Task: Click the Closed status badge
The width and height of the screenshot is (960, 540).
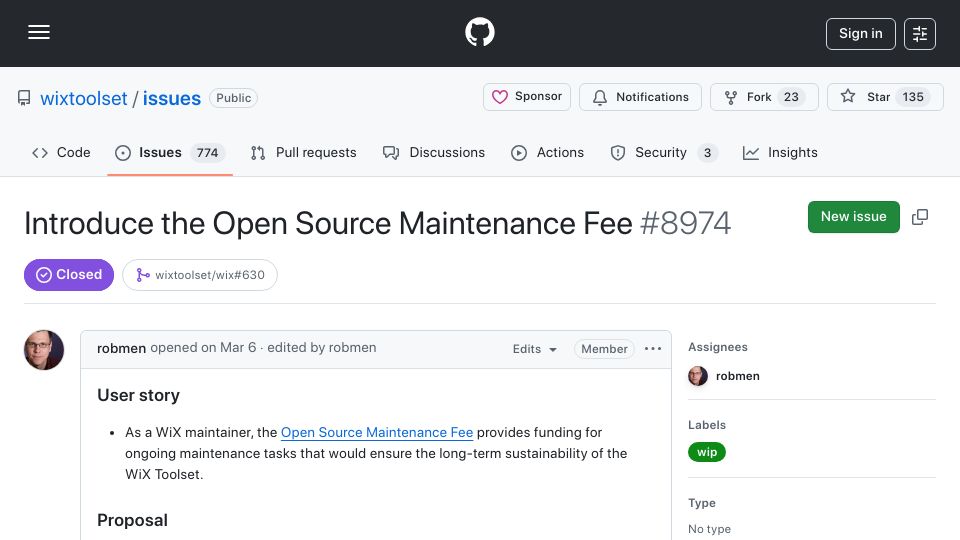Action: 69,275
